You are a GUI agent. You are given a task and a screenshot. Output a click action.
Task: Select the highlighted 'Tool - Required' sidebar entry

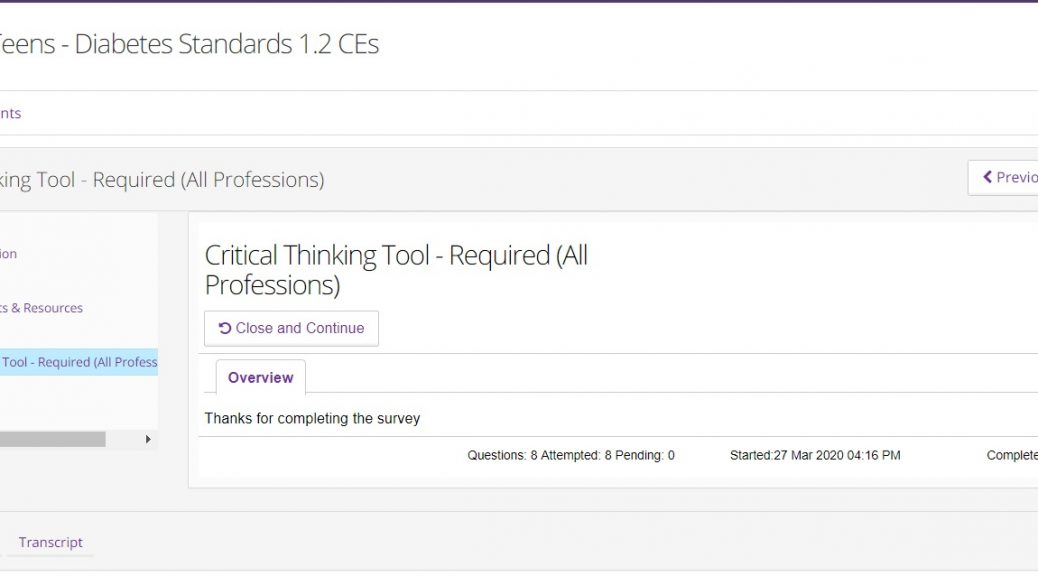click(x=78, y=362)
